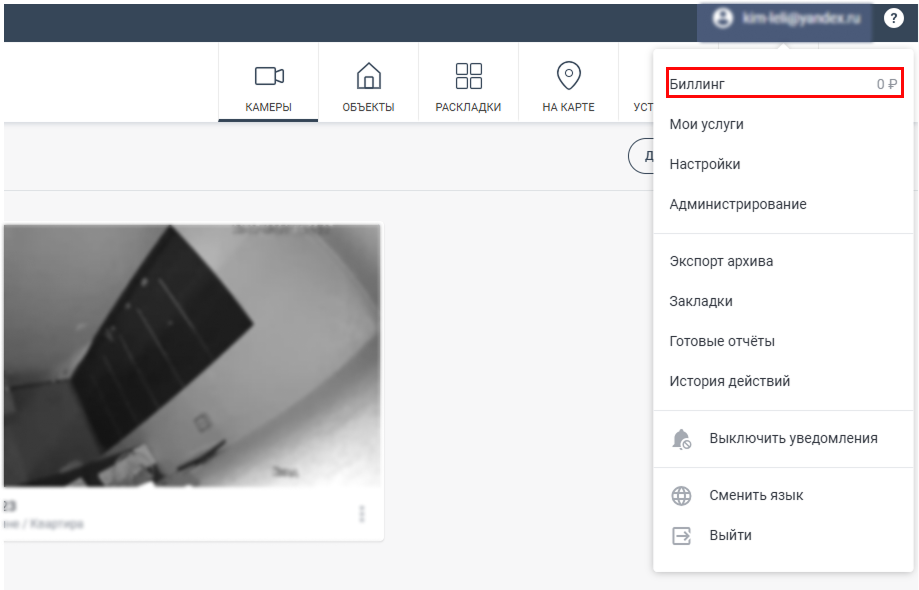Click the house icon above Объекты
Screen dimensions: 919x590
coord(369,76)
